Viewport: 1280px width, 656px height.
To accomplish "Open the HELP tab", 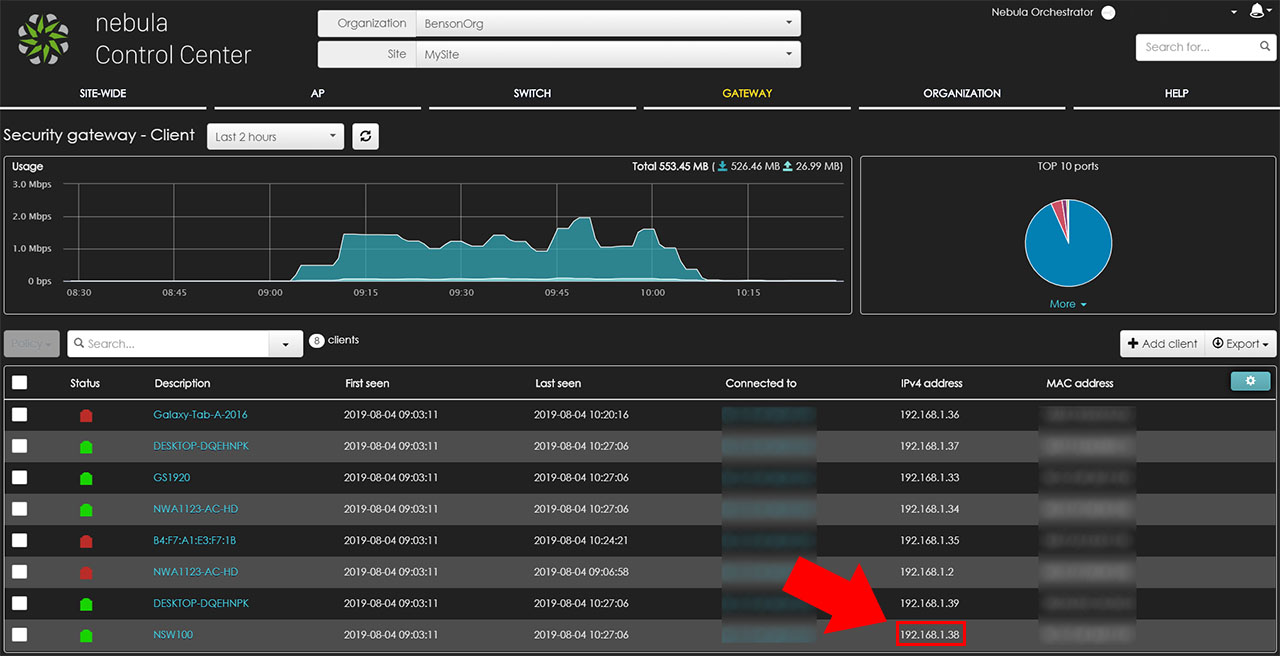I will tap(1177, 93).
